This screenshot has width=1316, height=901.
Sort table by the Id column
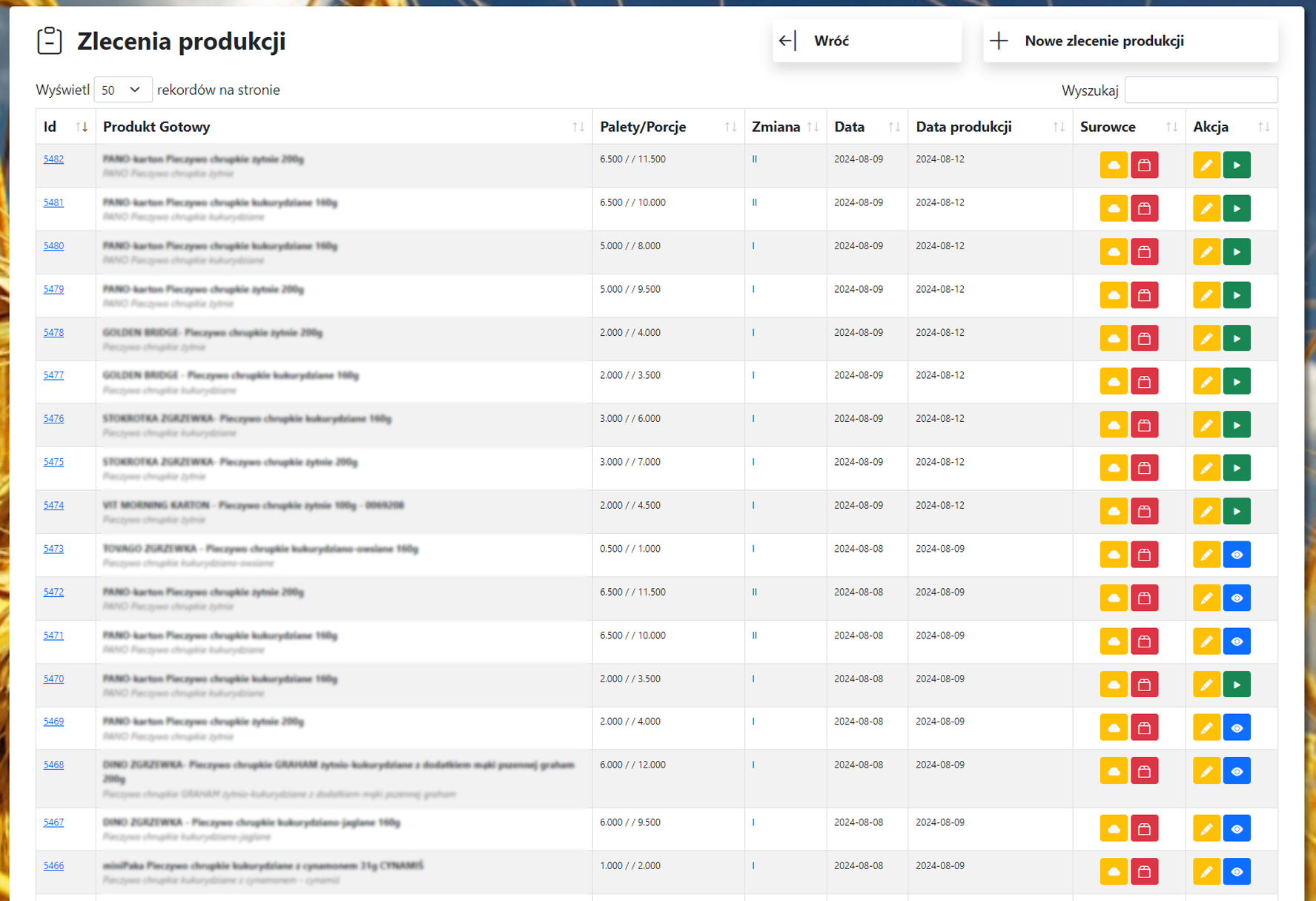click(65, 127)
